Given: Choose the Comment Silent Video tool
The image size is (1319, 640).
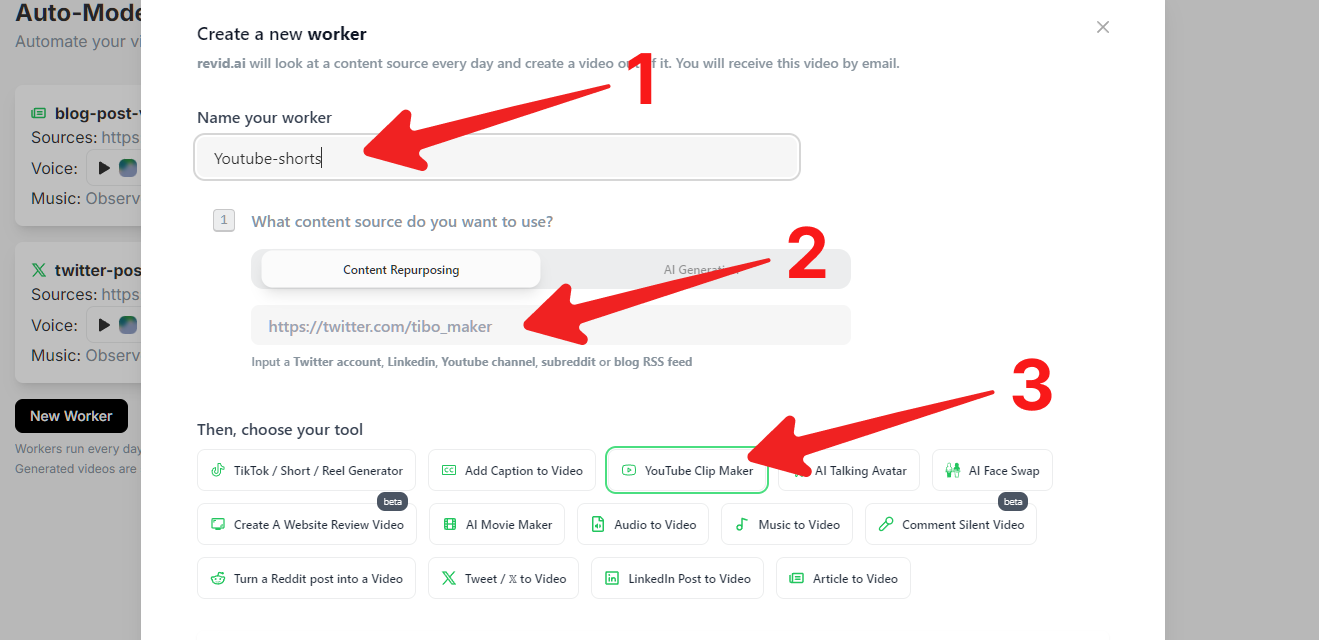Looking at the screenshot, I should (950, 524).
